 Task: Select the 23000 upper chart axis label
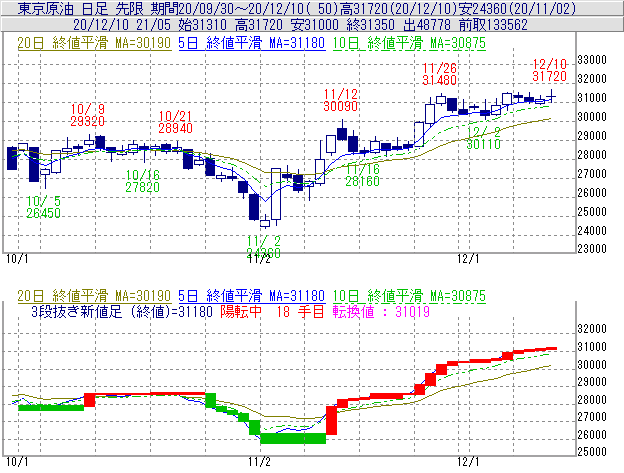592,249
